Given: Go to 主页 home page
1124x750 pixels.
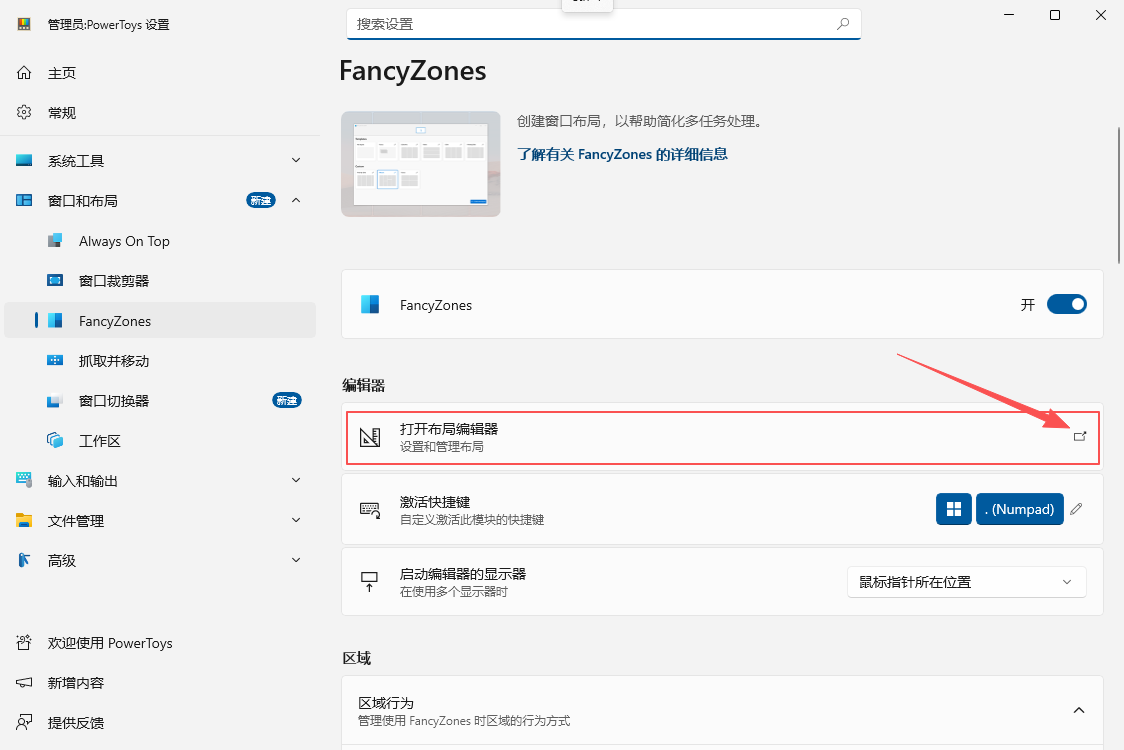Looking at the screenshot, I should (x=160, y=73).
